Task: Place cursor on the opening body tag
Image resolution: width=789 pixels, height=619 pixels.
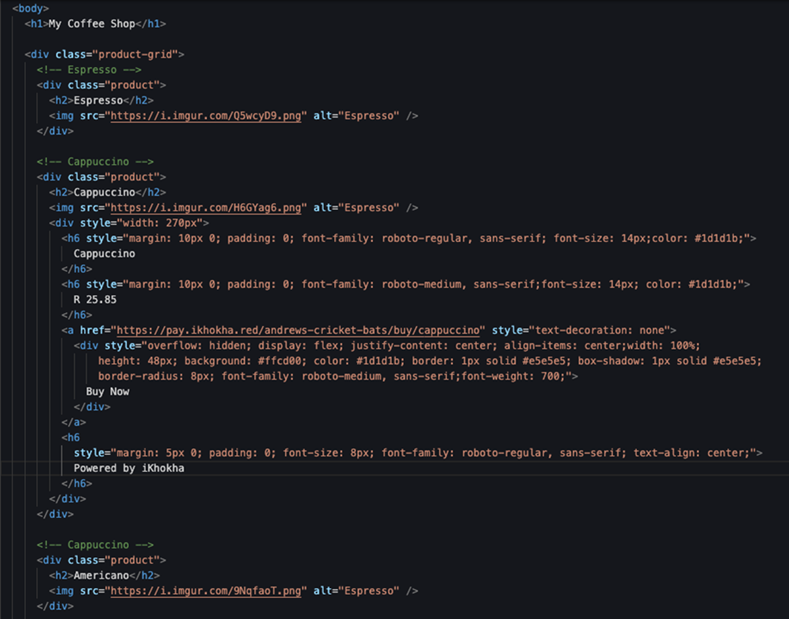Action: 30,8
